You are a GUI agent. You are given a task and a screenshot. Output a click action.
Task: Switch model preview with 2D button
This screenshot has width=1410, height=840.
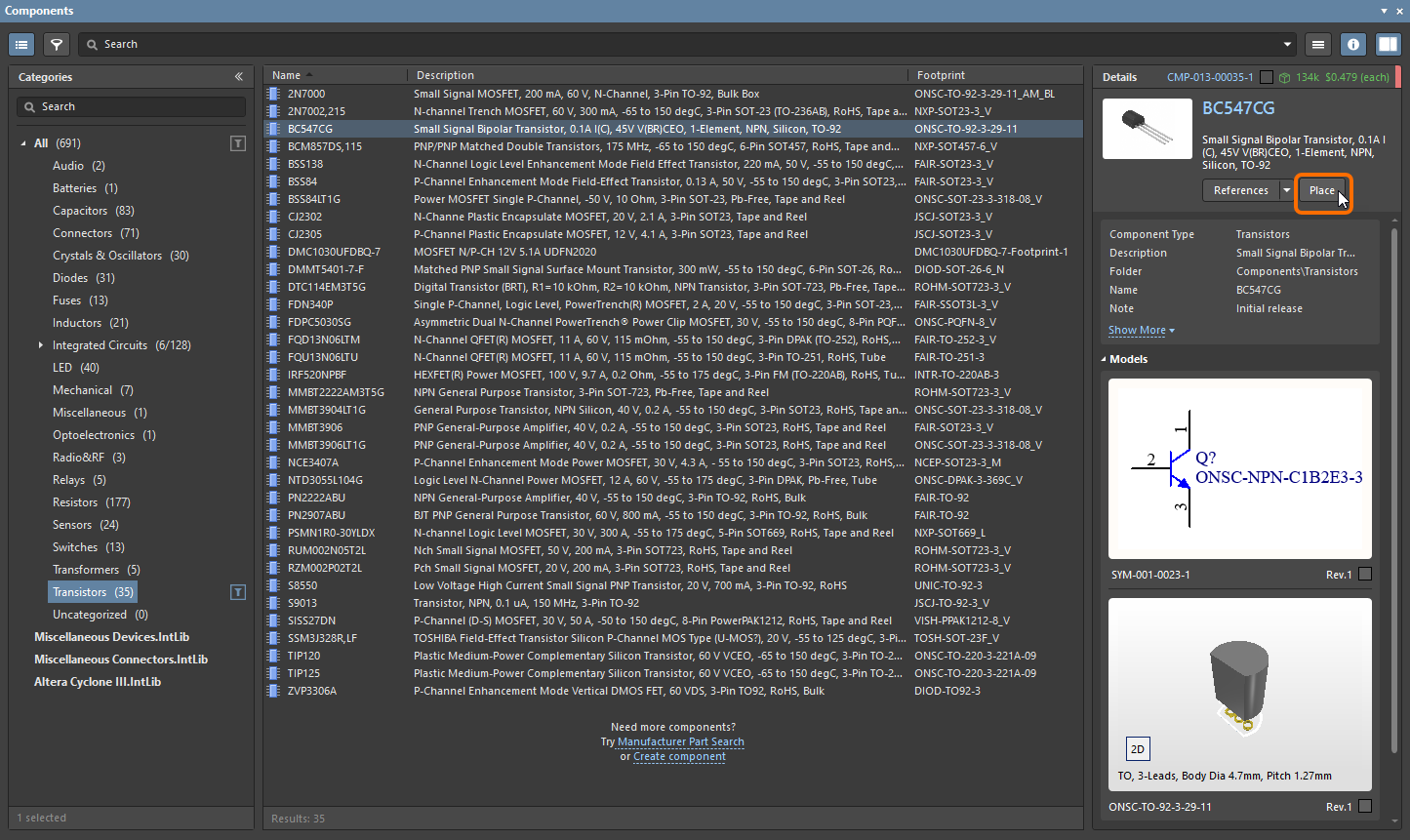1137,749
